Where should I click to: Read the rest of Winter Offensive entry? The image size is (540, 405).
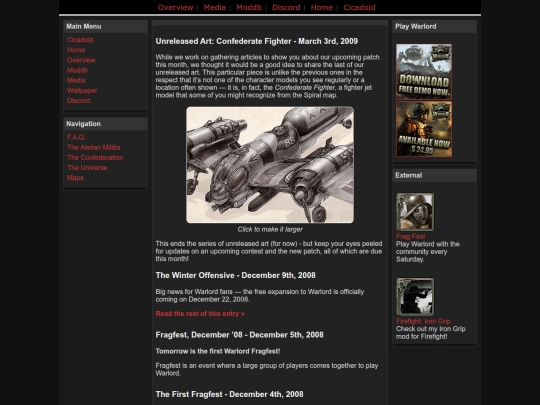point(200,314)
